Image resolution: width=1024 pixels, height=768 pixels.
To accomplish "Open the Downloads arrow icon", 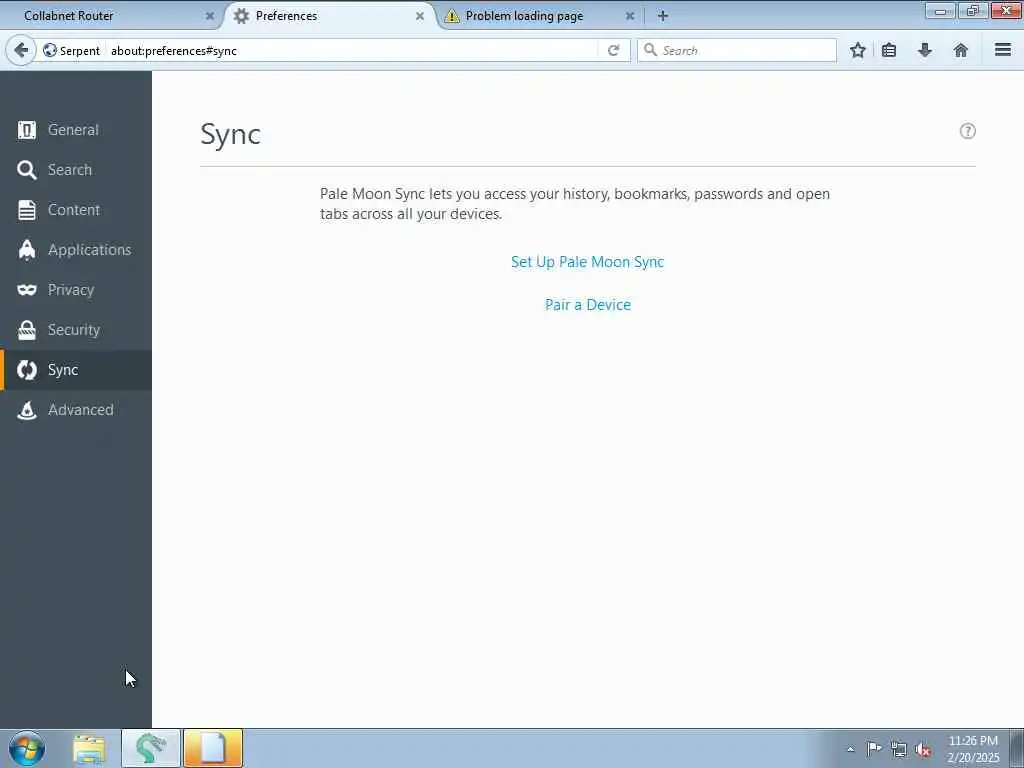I will click(925, 50).
